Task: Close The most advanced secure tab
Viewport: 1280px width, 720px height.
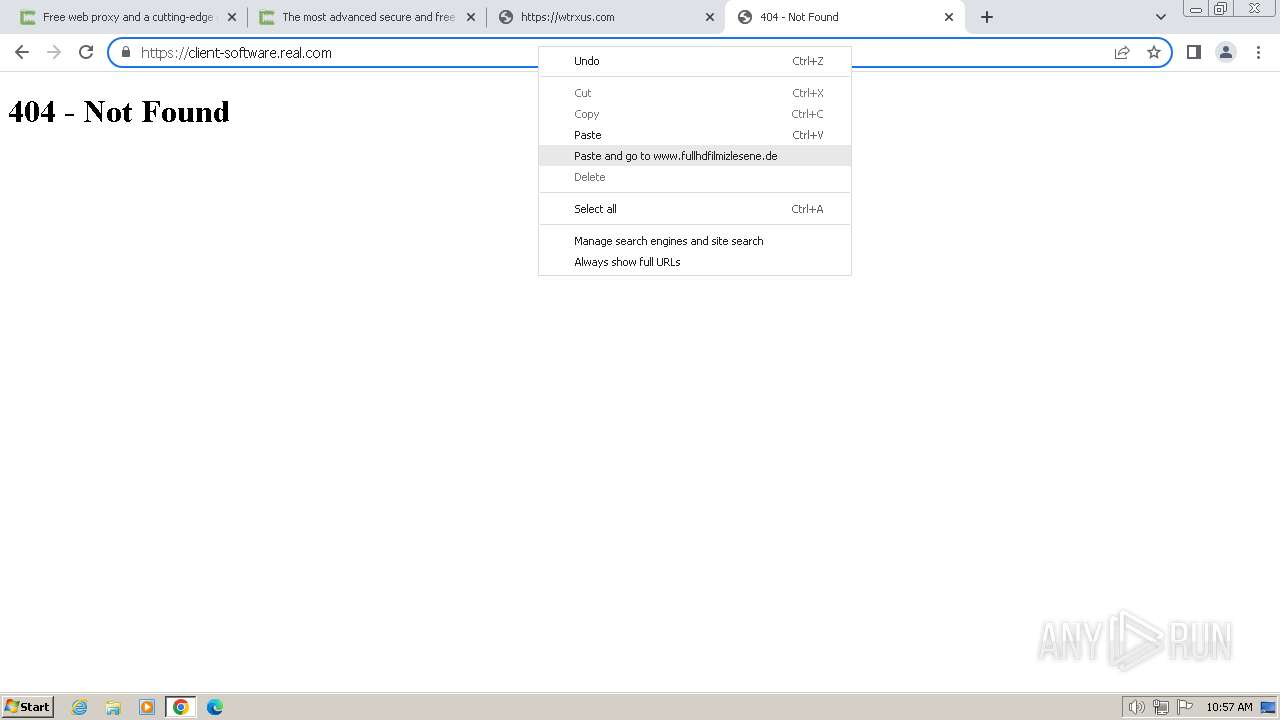Action: point(471,17)
